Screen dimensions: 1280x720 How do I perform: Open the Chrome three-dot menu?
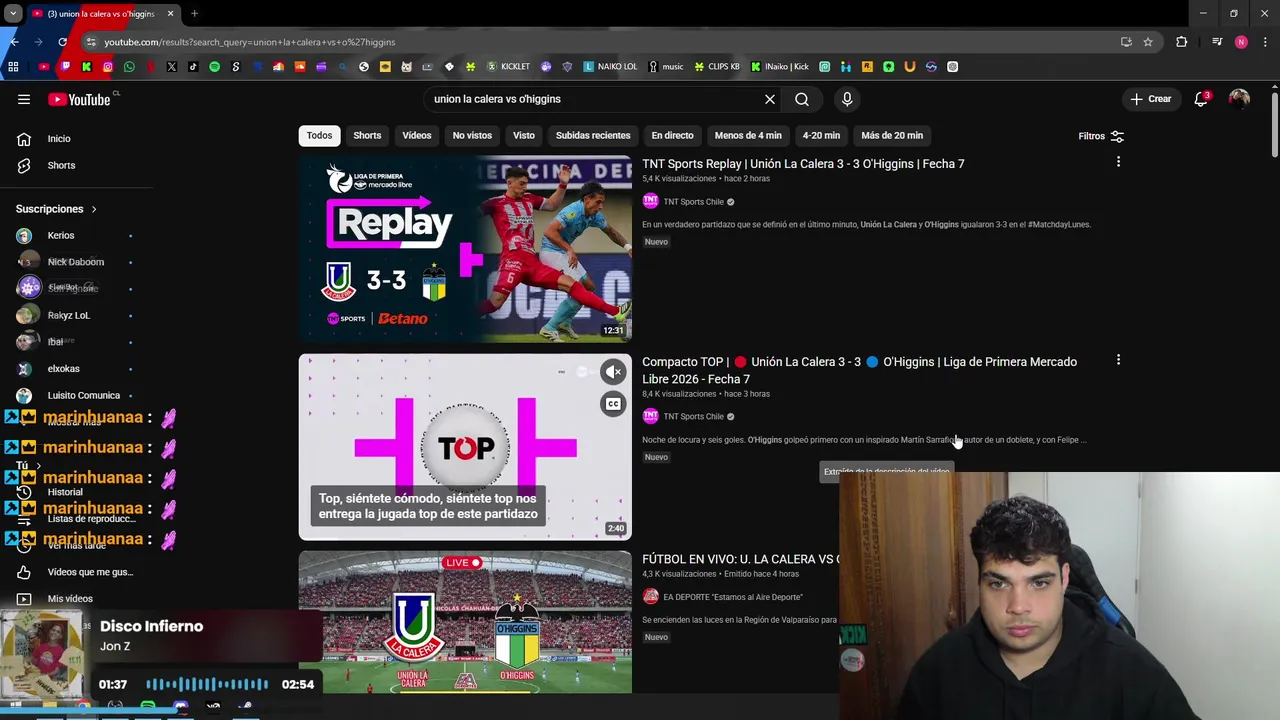1266,42
